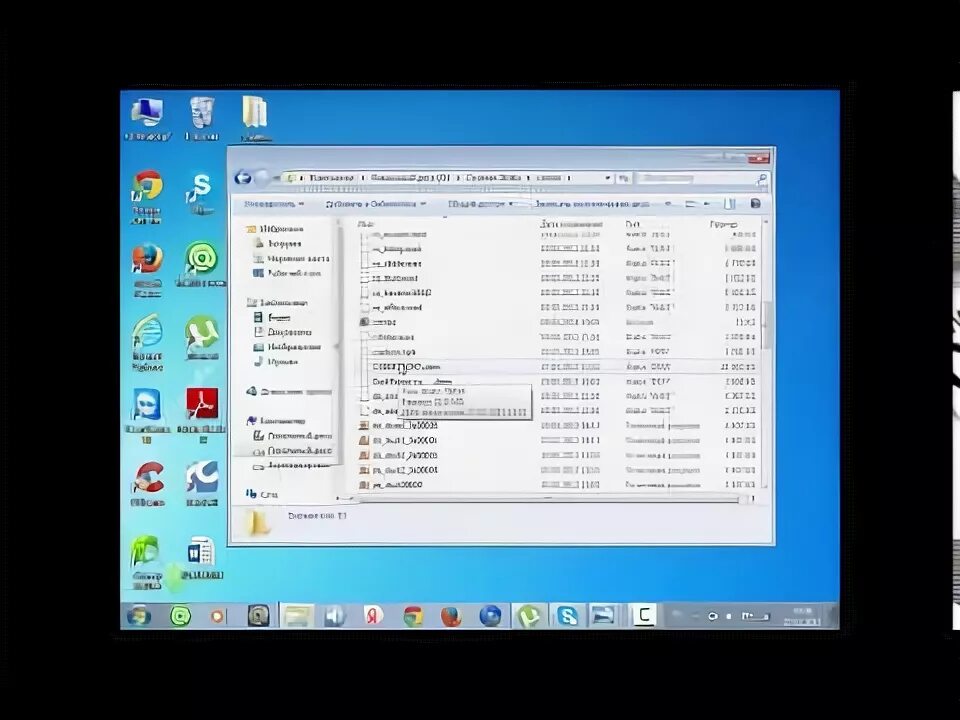Select Recent places under Favorites
The width and height of the screenshot is (960, 720).
[x=291, y=258]
